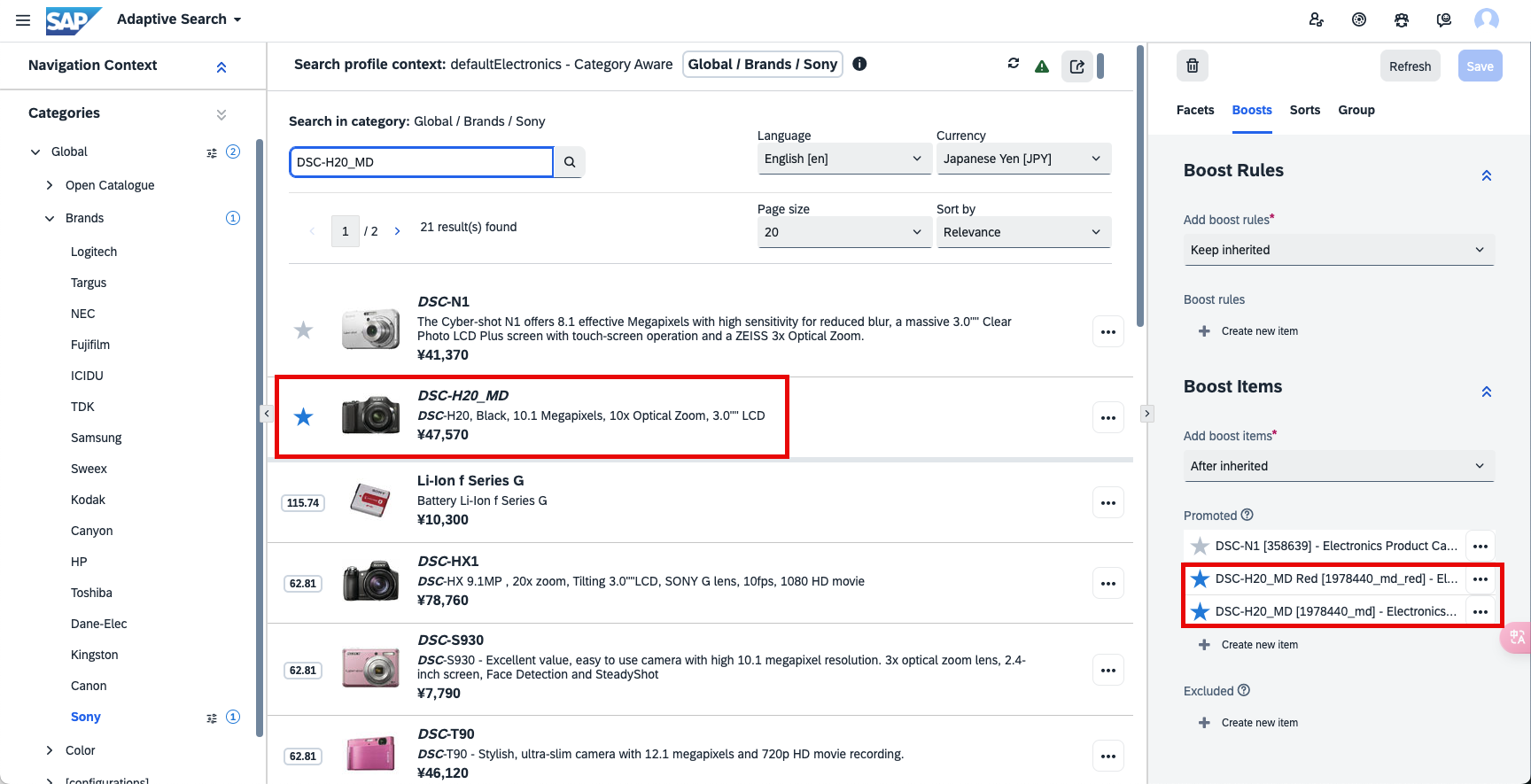Viewport: 1531px width, 784px height.
Task: Select the Logitech brand
Action: point(94,252)
